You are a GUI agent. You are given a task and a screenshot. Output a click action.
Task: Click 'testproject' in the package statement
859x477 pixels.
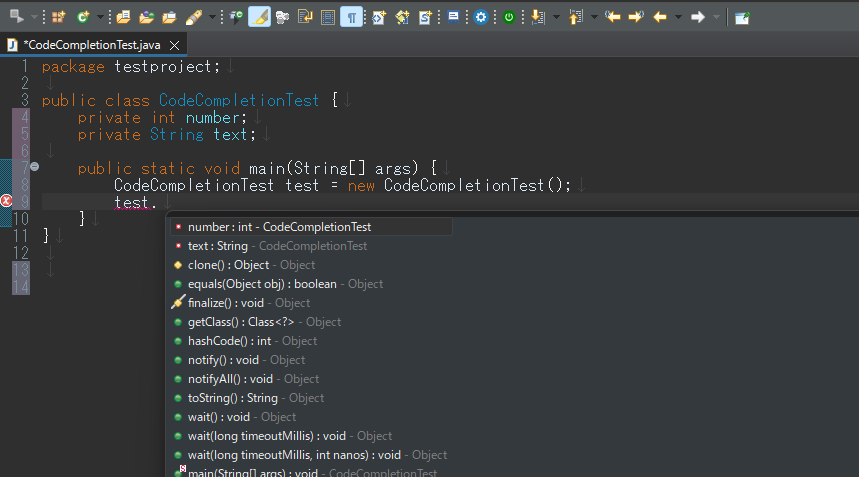(163, 67)
